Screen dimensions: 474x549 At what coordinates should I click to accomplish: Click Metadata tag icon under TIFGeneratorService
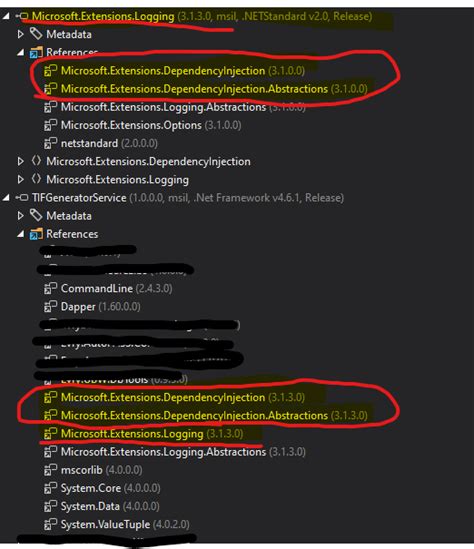(x=36, y=215)
